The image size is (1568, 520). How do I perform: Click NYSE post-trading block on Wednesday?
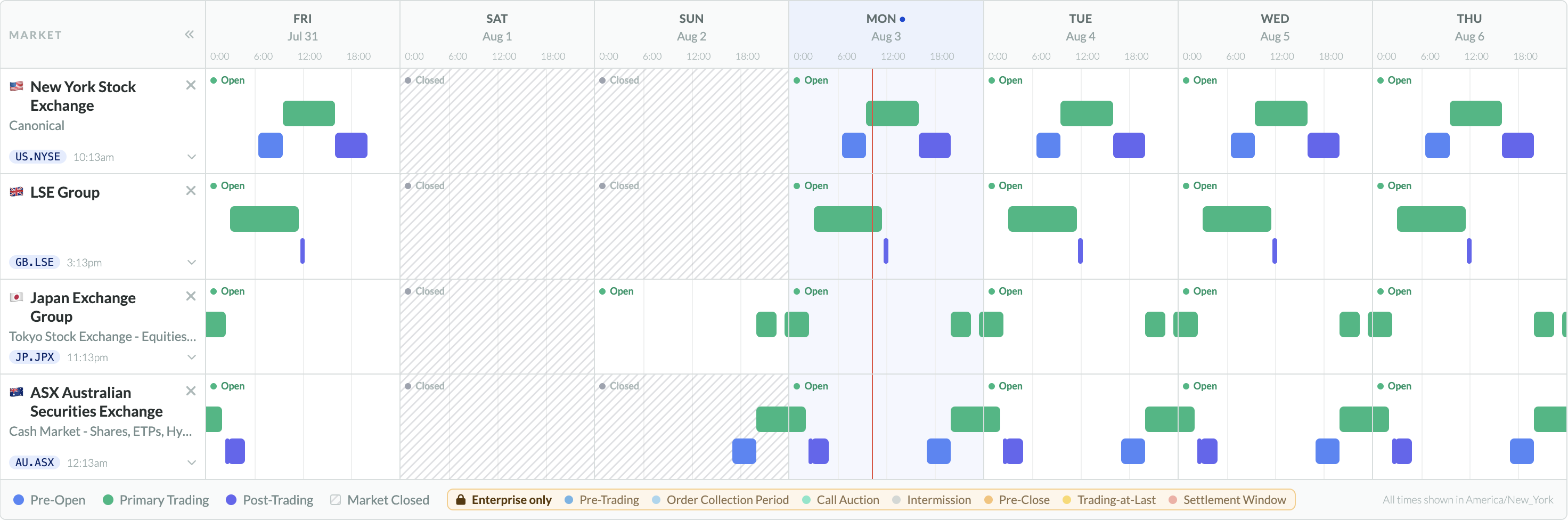tap(1324, 145)
